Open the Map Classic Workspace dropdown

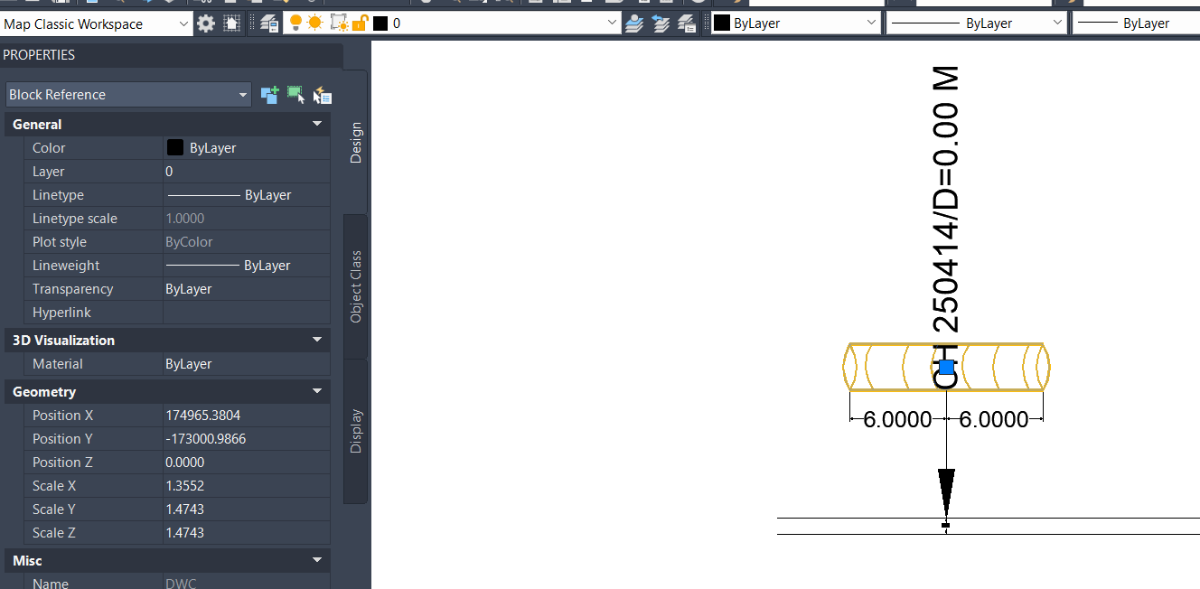point(96,23)
